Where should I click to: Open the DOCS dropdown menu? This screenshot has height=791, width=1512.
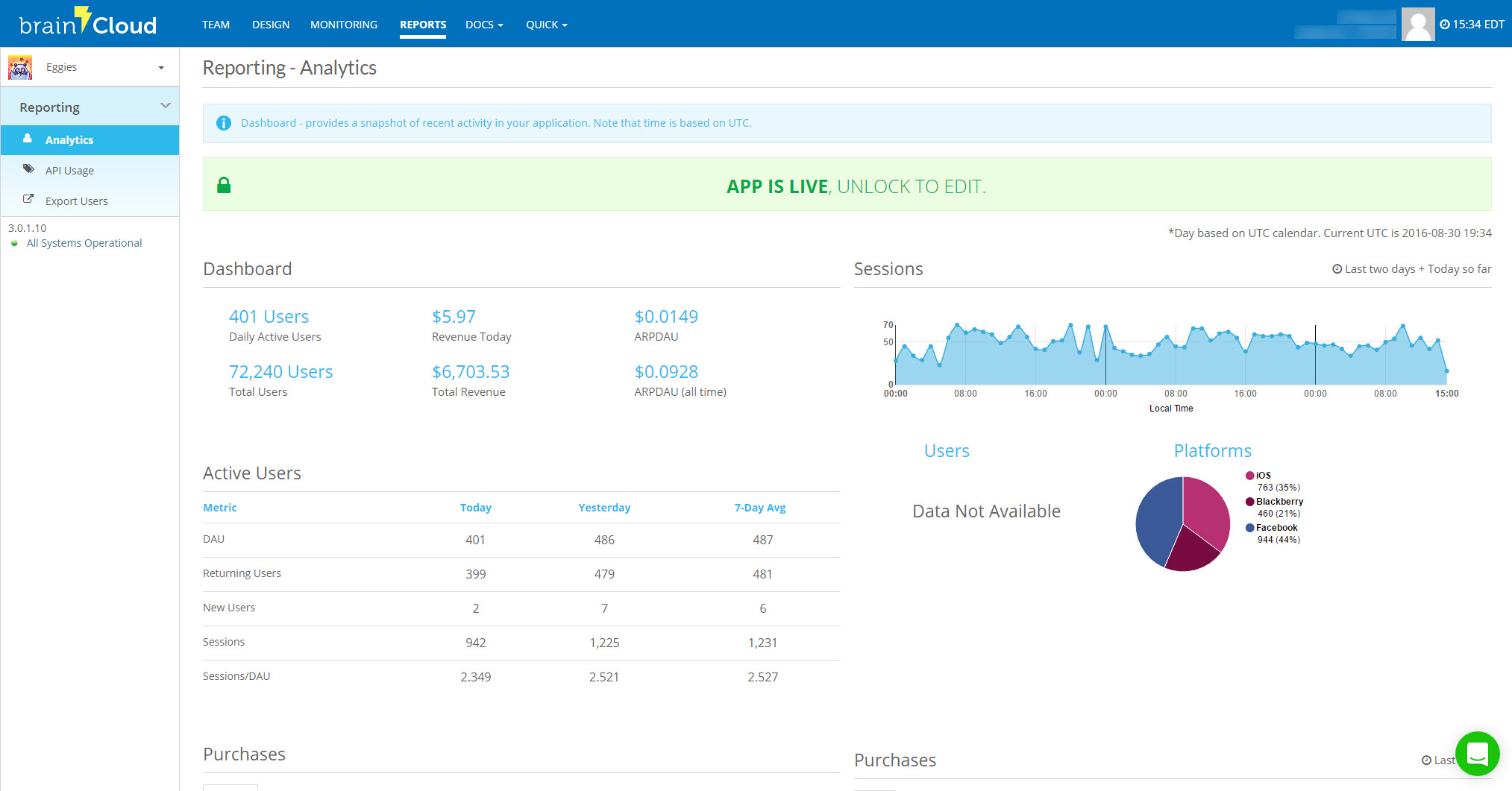pyautogui.click(x=483, y=24)
